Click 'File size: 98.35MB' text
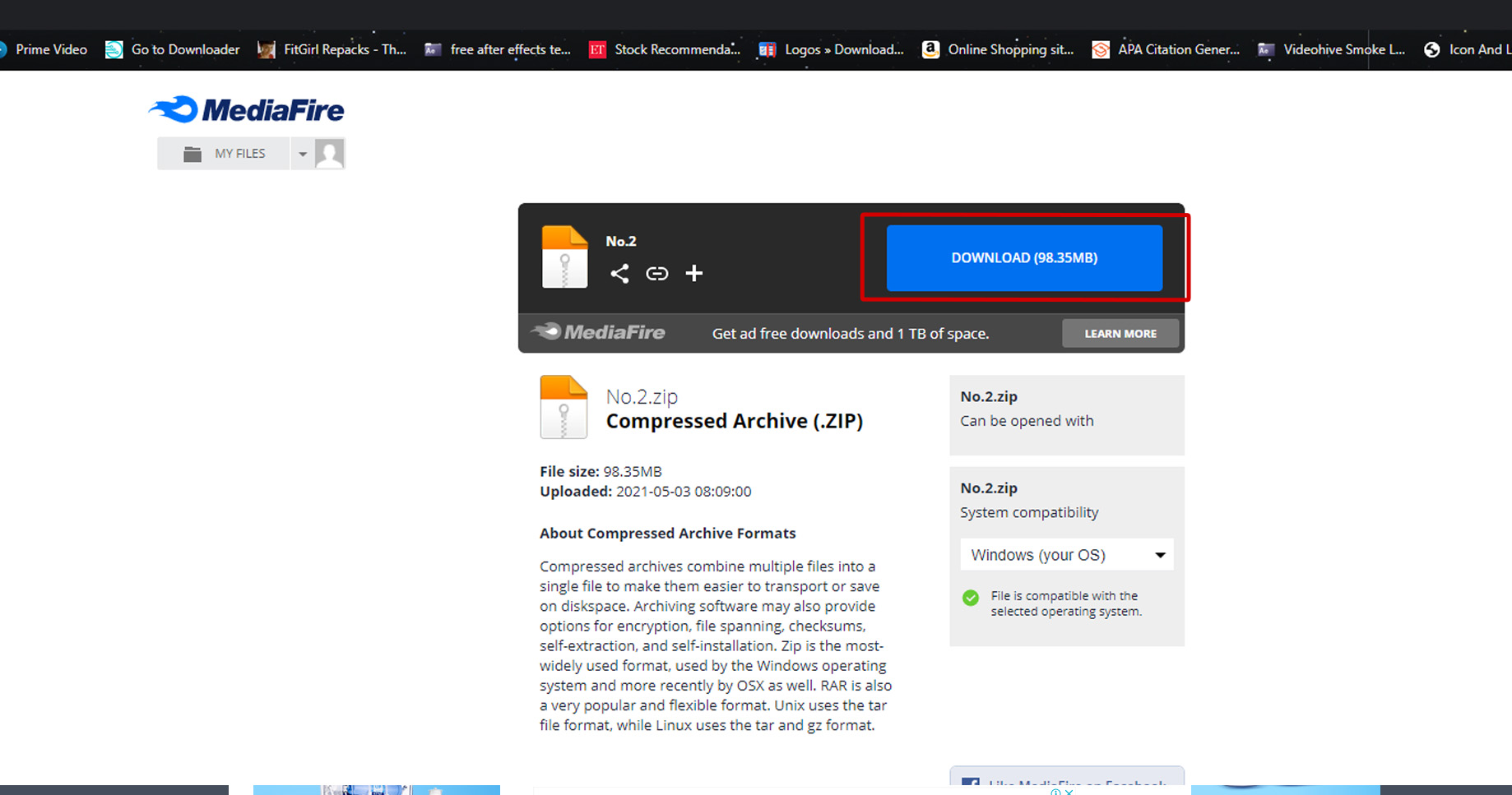This screenshot has height=795, width=1512. (601, 471)
